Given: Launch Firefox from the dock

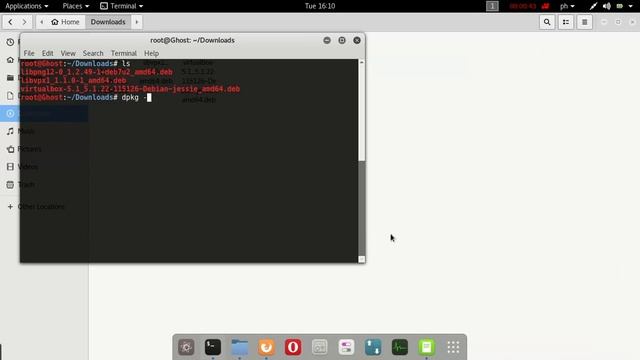Looking at the screenshot, I should (x=266, y=347).
